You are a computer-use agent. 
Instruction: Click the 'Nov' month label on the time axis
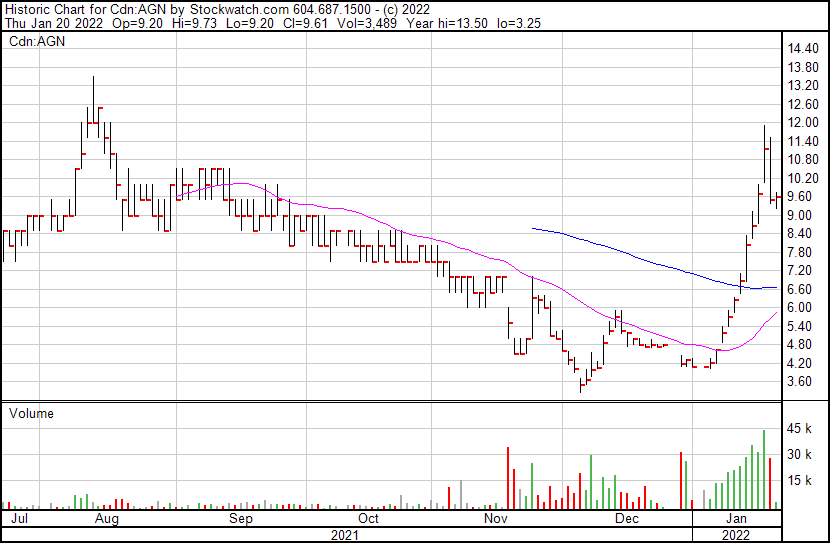pyautogui.click(x=495, y=518)
